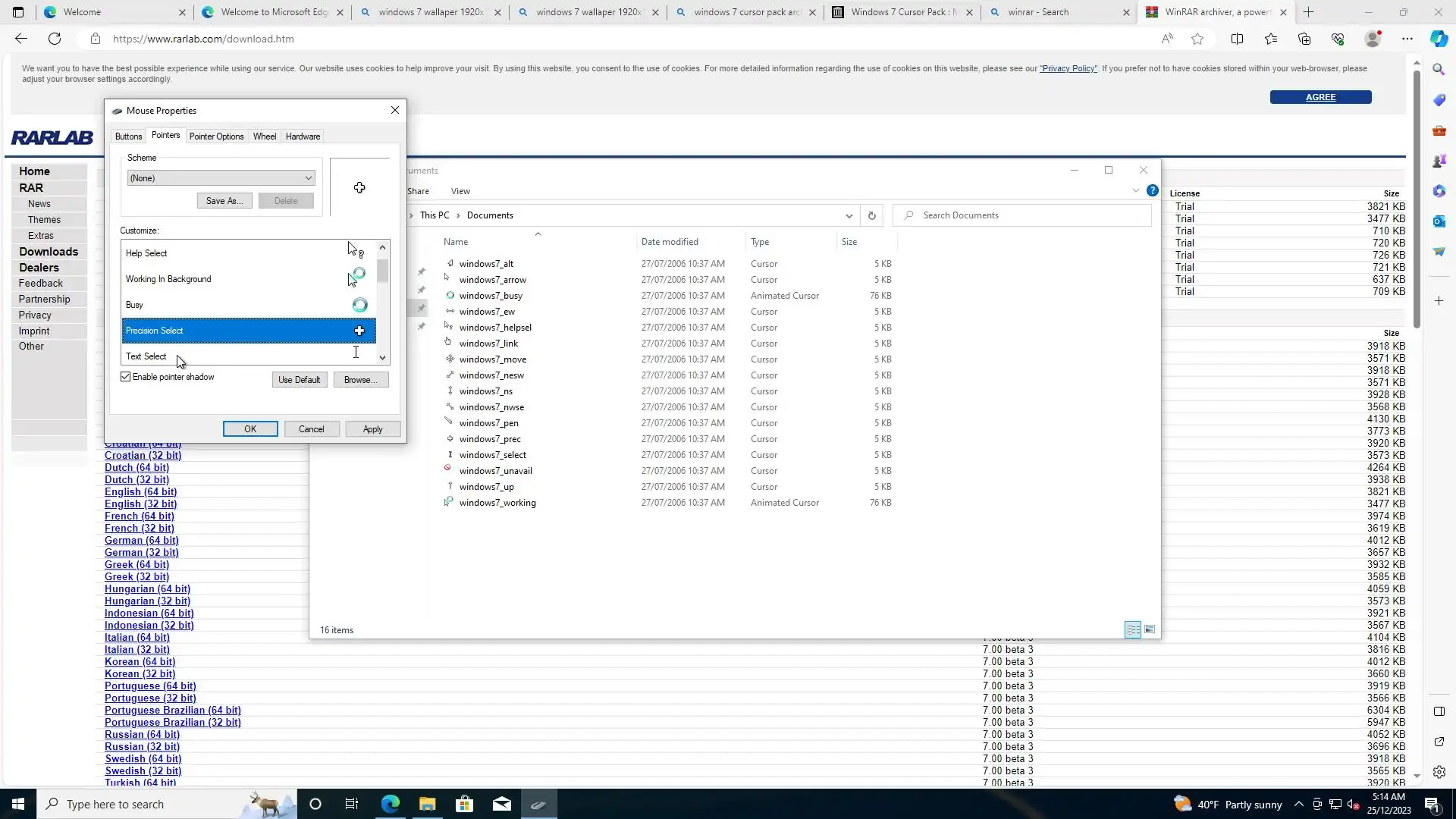The image size is (1456, 819).
Task: Click the Browse... button
Action: pyautogui.click(x=360, y=380)
